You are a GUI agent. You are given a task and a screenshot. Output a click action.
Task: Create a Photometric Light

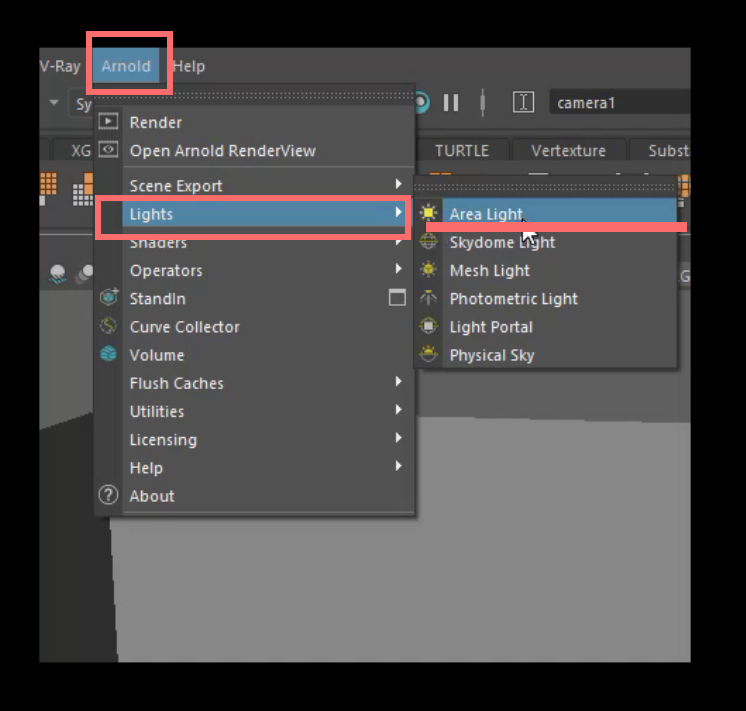pos(545,299)
